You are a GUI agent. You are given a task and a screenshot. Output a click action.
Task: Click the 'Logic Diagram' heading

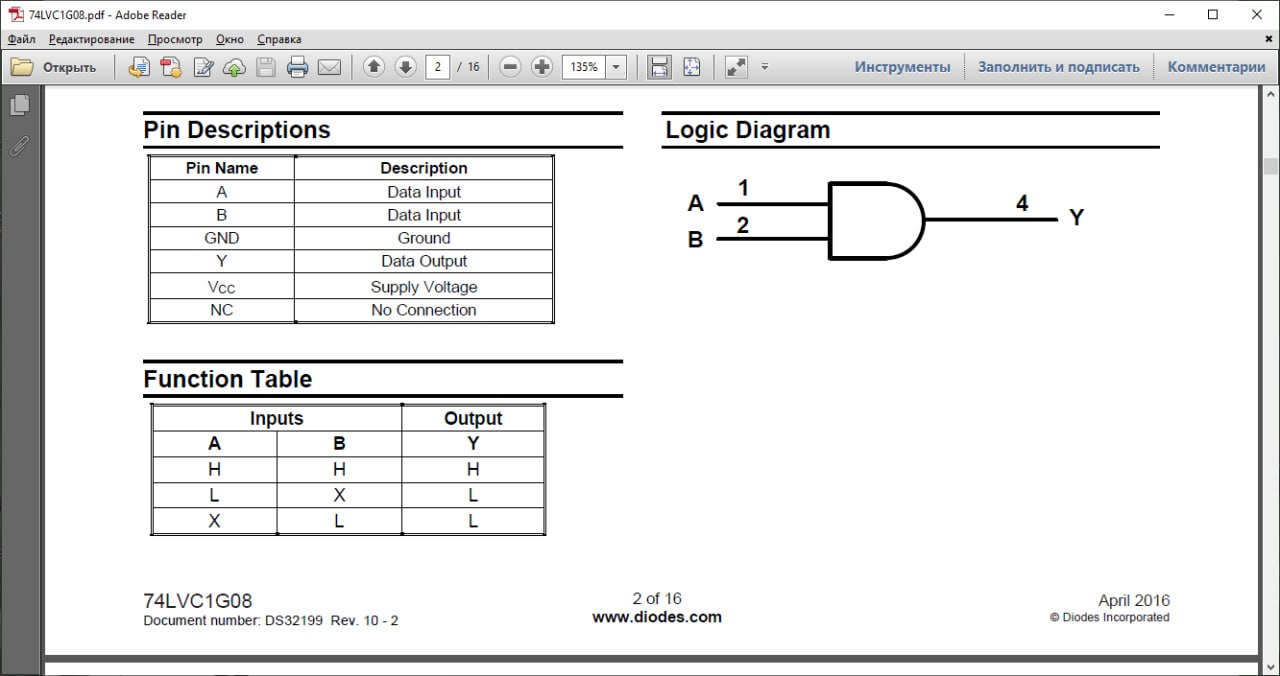pos(748,130)
